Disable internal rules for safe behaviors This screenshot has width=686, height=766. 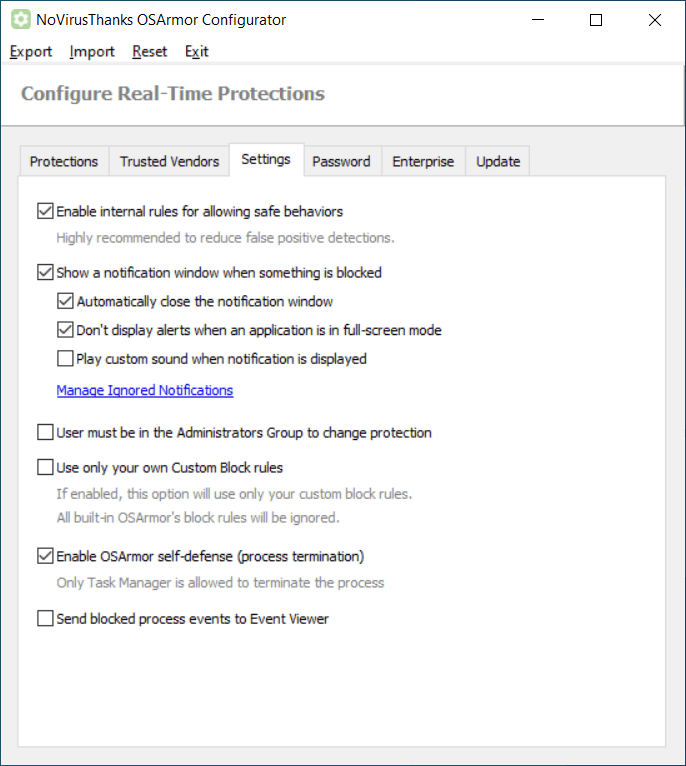45,211
